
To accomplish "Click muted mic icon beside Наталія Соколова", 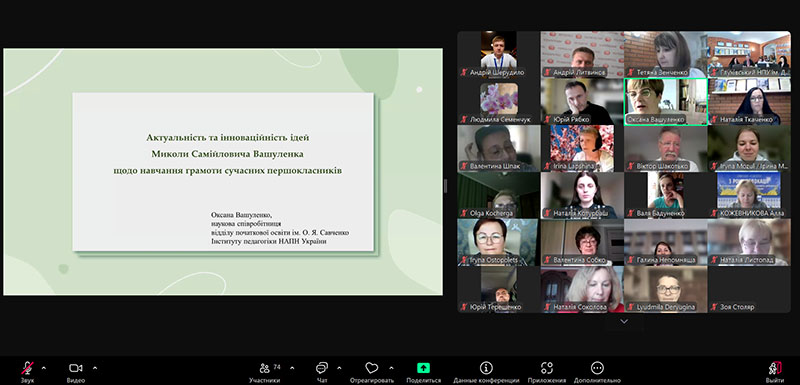I will click(547, 307).
